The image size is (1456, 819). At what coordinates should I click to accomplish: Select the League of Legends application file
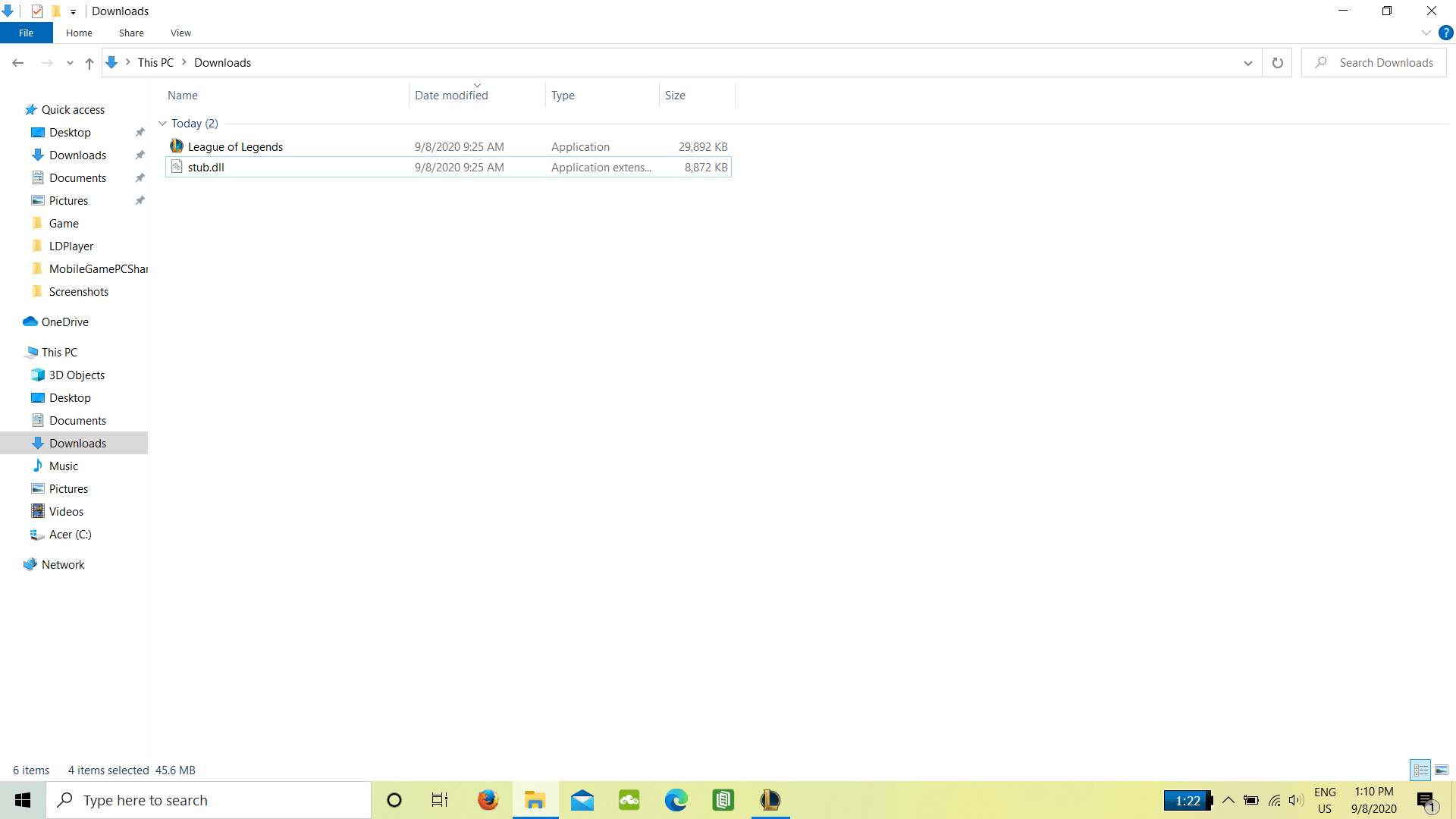[448, 146]
